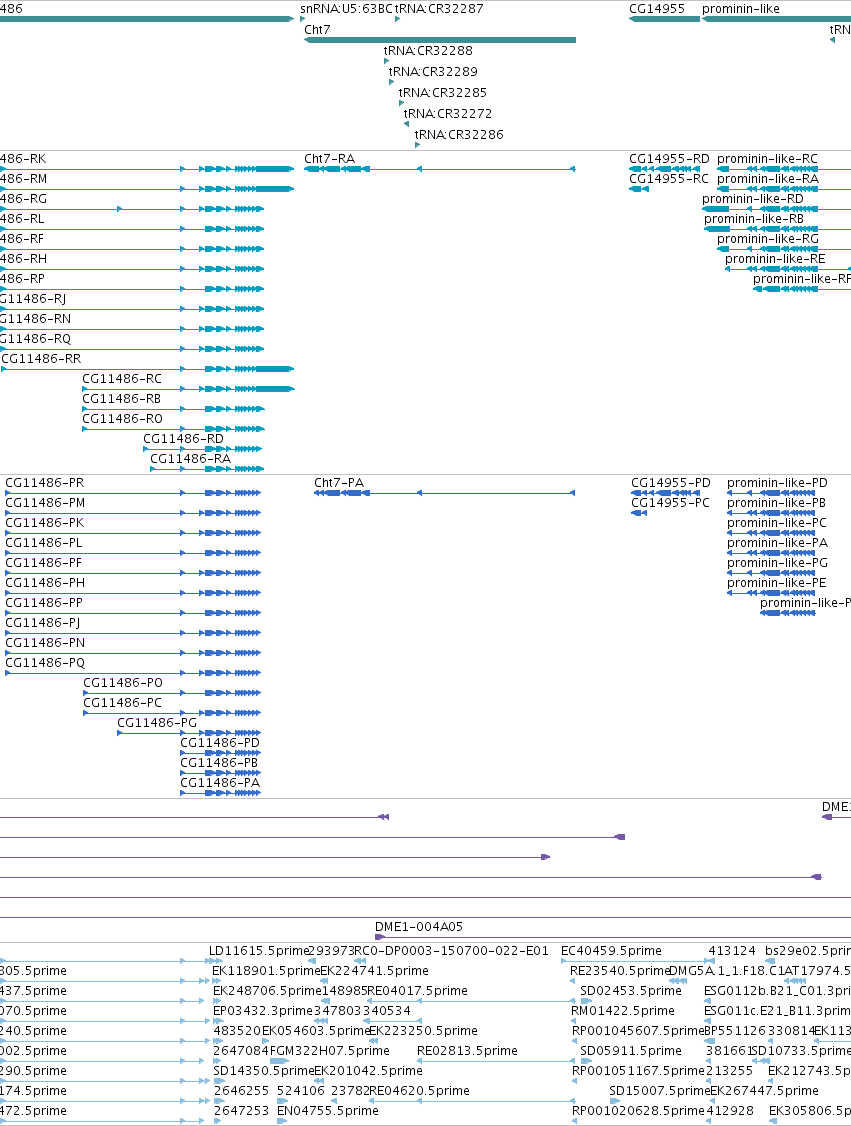Click the prominin-like-RA transcript label

768,179
